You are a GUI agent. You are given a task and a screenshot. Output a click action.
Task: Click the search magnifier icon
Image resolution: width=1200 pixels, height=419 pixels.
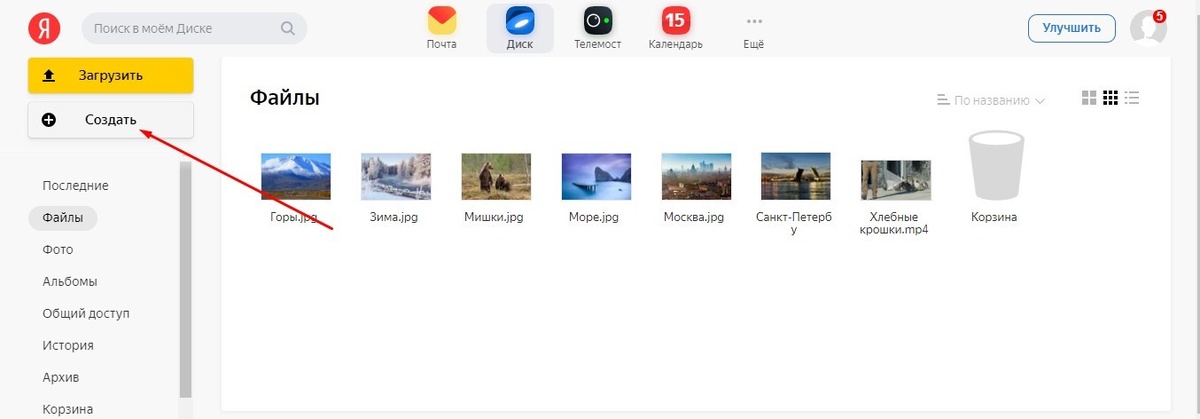click(288, 29)
